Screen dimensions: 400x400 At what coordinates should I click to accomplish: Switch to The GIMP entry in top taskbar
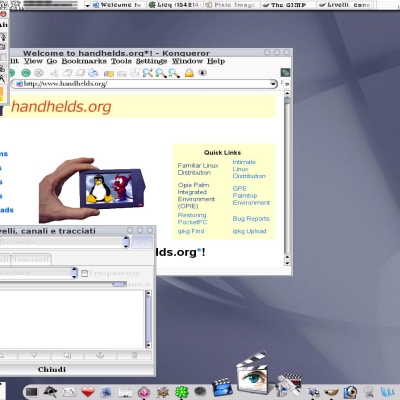(288, 5)
